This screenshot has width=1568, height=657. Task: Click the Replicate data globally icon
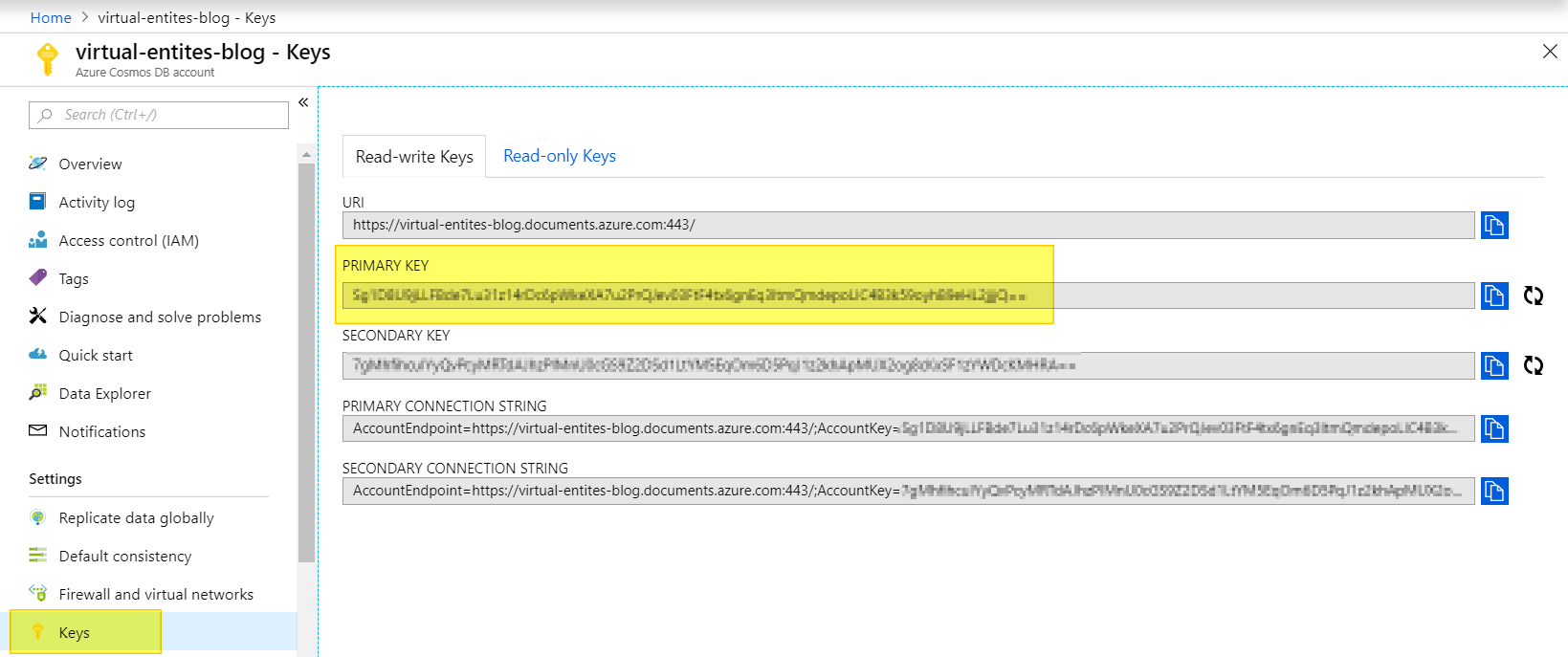[38, 517]
